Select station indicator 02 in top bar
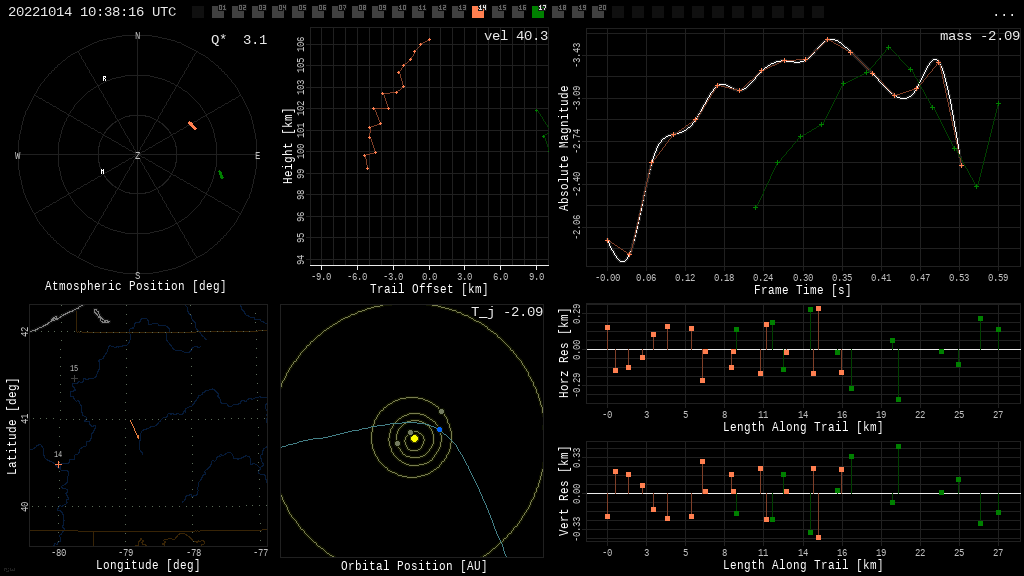The height and width of the screenshot is (576, 1024). (x=238, y=11)
